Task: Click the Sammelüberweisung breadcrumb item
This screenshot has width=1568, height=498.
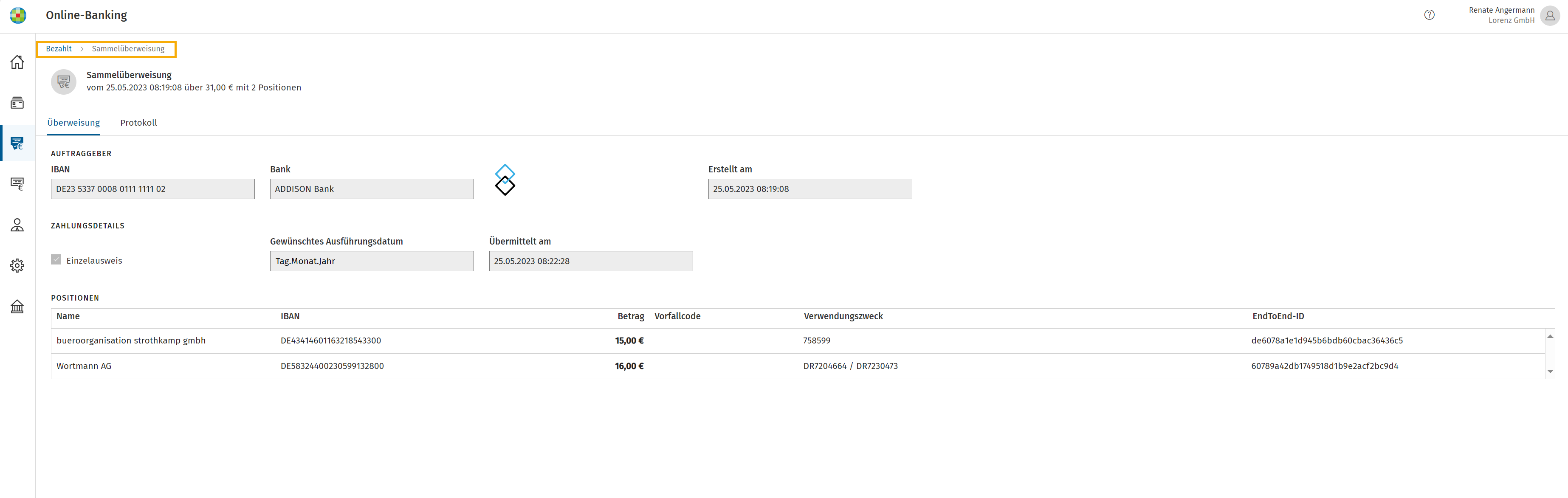Action: [x=128, y=49]
